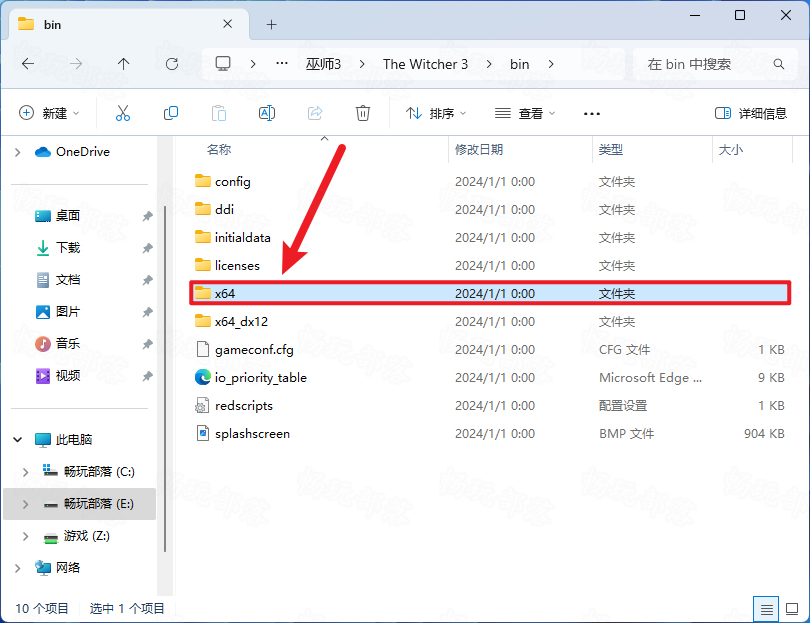Click the PC monitor icon in address bar
The height and width of the screenshot is (623, 810).
tap(223, 64)
